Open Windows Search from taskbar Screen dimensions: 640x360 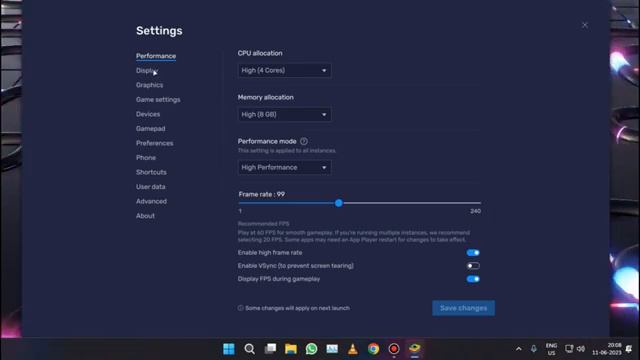(x=249, y=349)
